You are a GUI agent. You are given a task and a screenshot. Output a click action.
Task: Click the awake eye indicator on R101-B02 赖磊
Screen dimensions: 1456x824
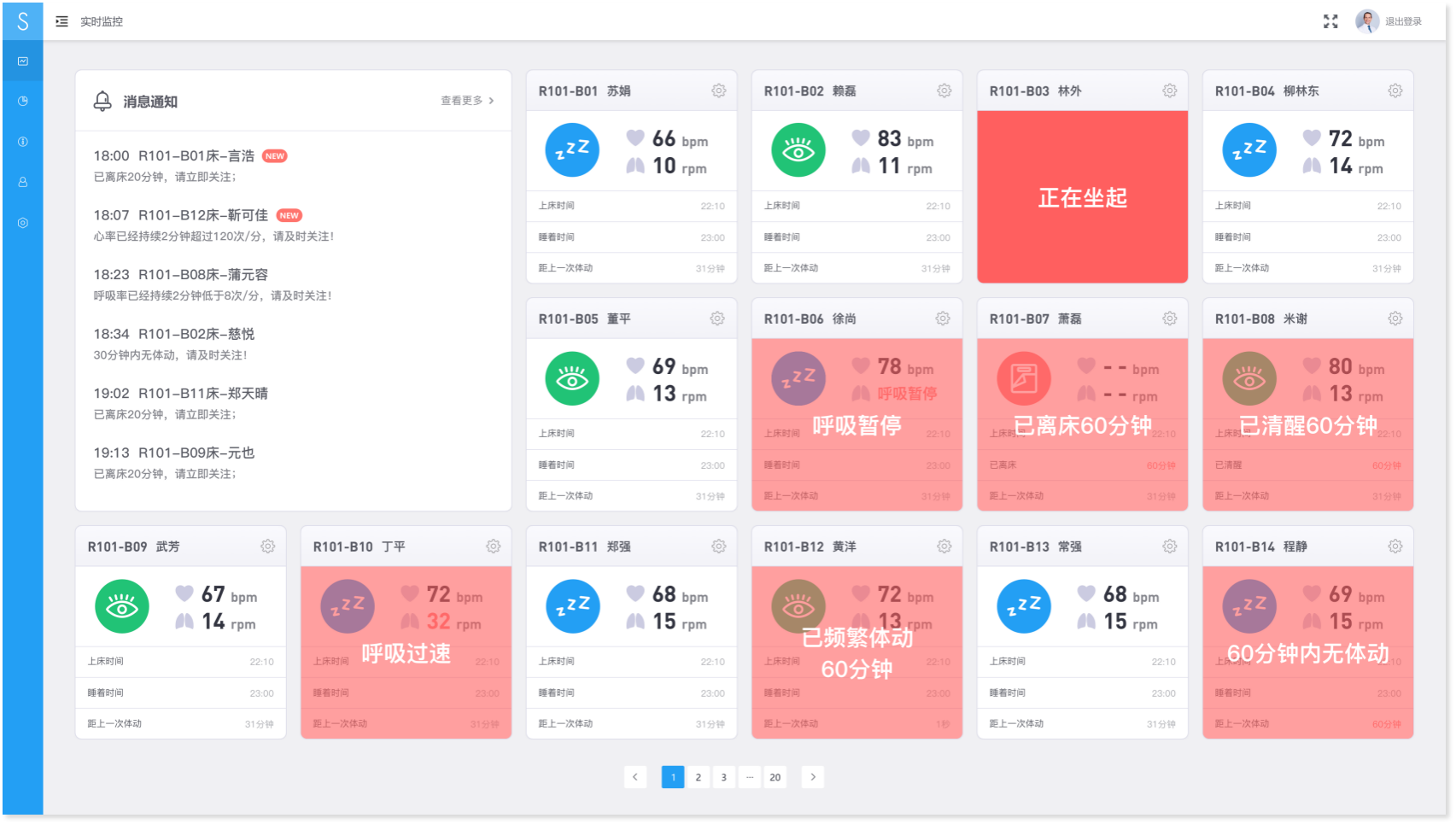point(797,149)
